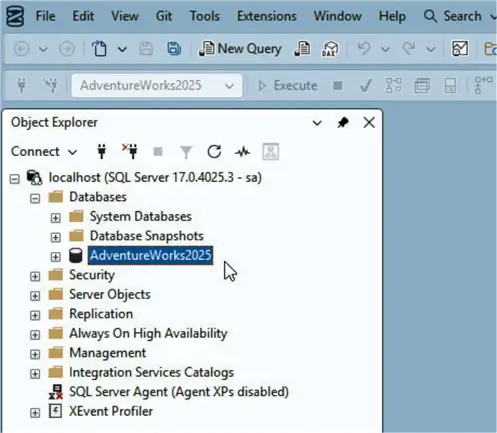
Task: Open the Object Explorer window position dropdown
Action: click(x=317, y=123)
